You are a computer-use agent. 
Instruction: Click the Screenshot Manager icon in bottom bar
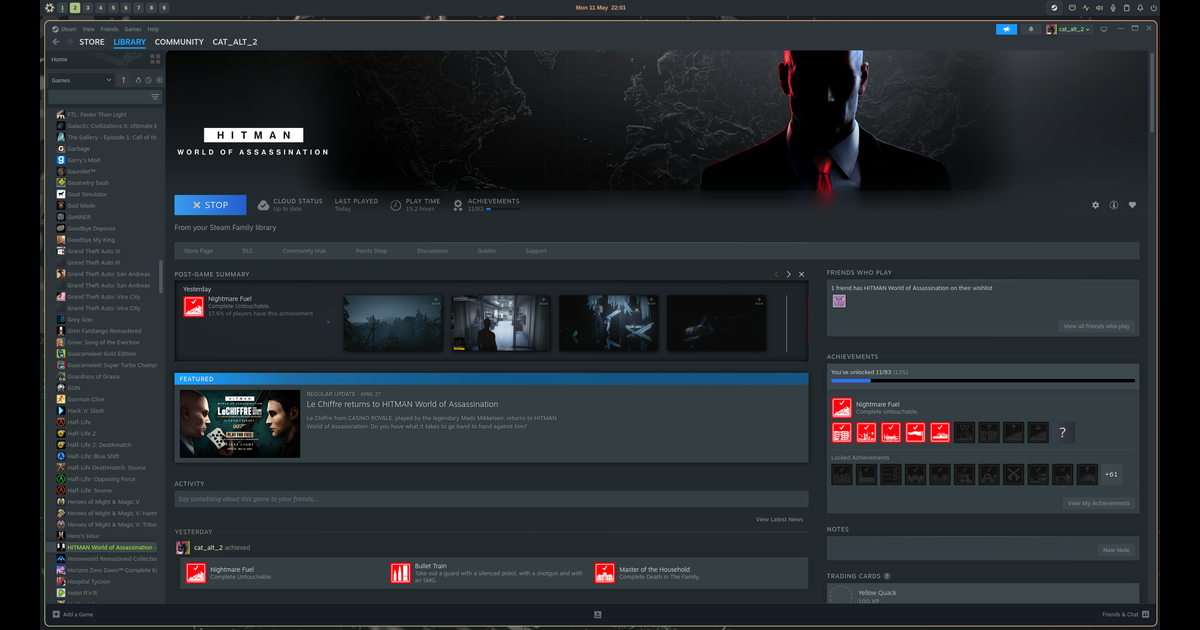coord(597,614)
